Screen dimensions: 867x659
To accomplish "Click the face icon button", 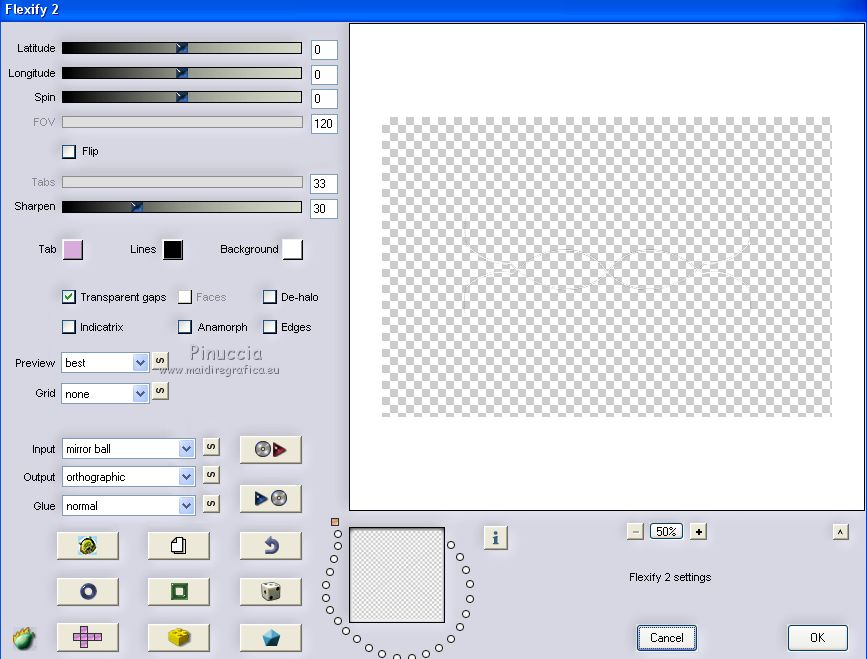I will coord(87,546).
